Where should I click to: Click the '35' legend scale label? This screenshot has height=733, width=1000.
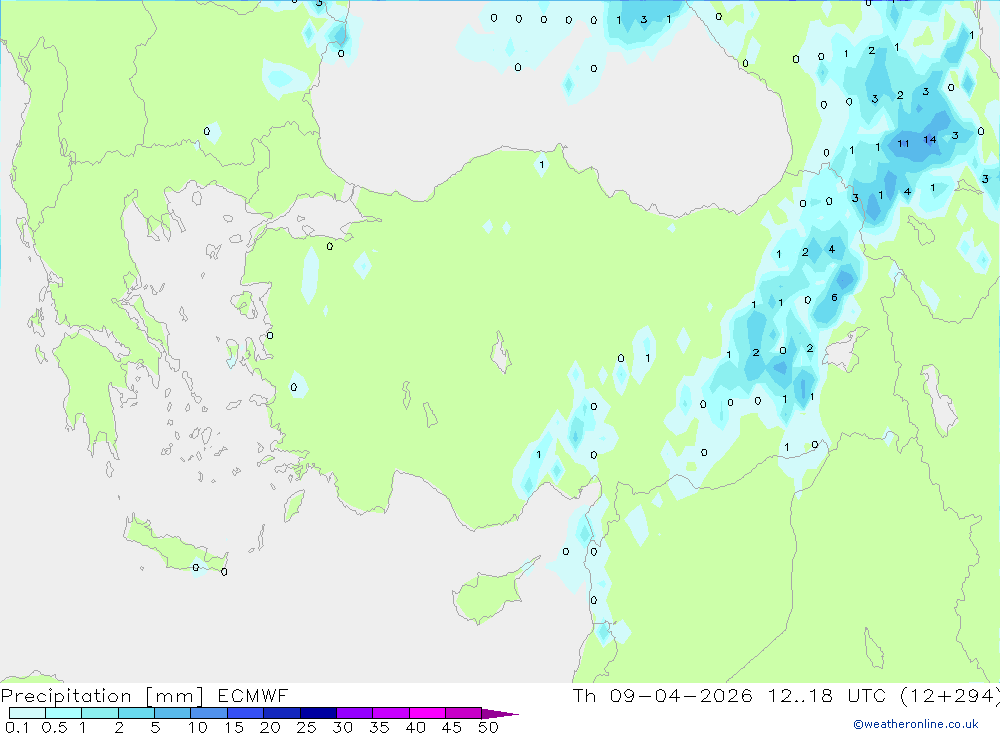(379, 727)
